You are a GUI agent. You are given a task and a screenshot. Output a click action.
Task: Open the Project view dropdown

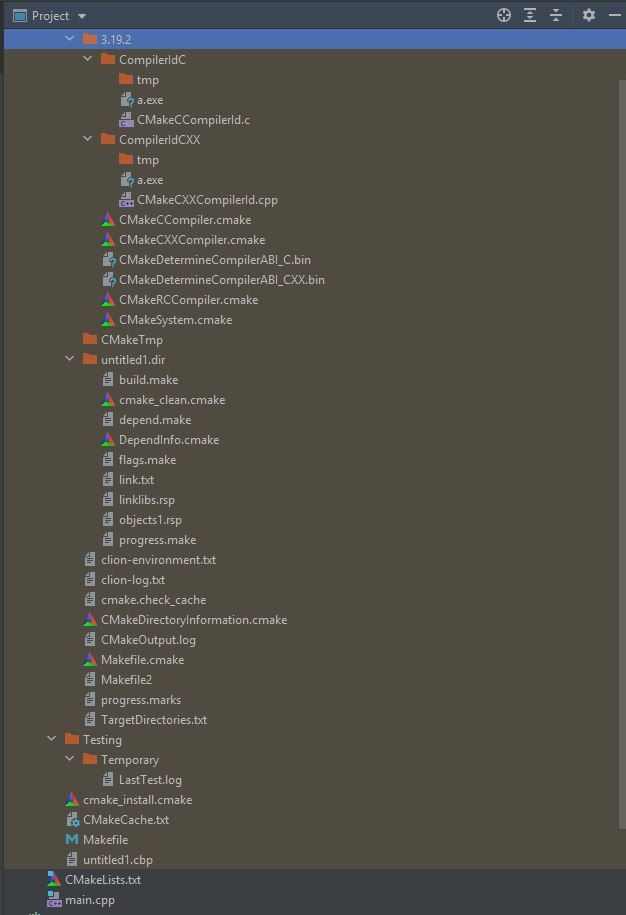click(x=82, y=16)
